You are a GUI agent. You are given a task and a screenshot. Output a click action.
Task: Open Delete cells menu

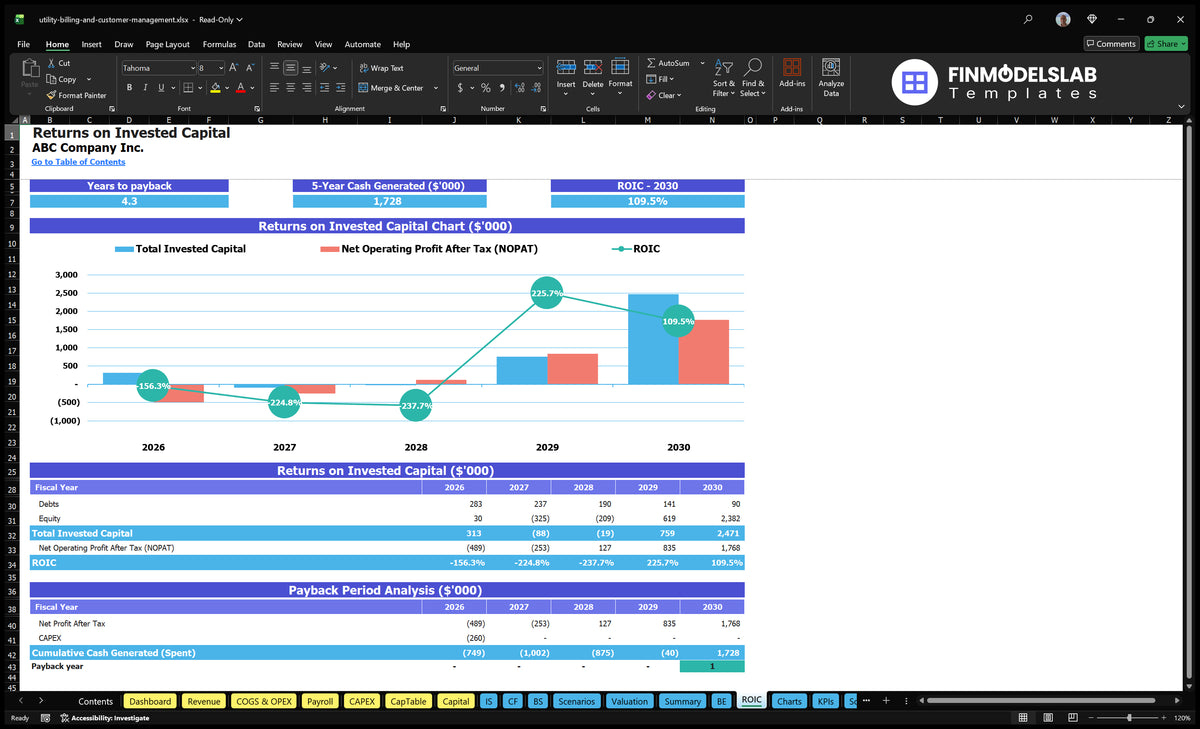[x=593, y=76]
